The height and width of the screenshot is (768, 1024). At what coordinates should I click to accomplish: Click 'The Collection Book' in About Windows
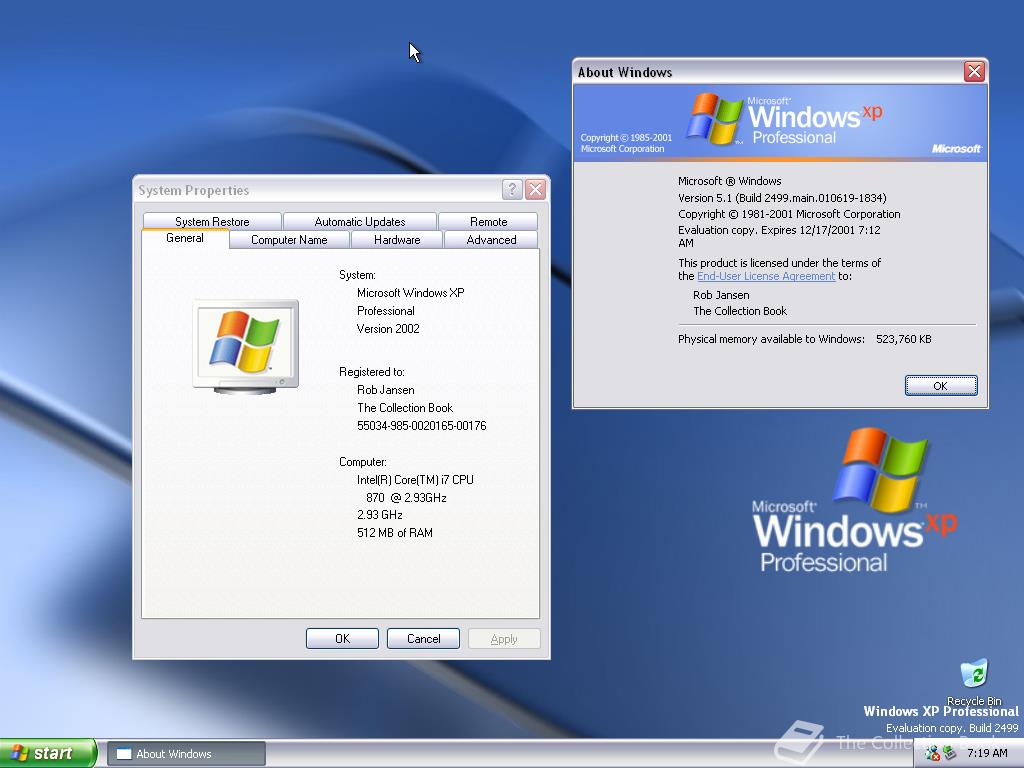[740, 312]
